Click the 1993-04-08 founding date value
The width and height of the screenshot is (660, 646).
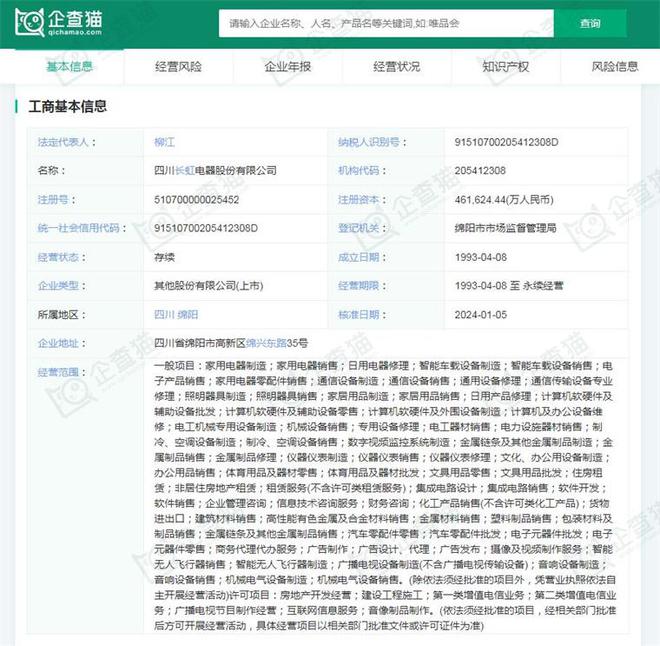pyautogui.click(x=481, y=257)
